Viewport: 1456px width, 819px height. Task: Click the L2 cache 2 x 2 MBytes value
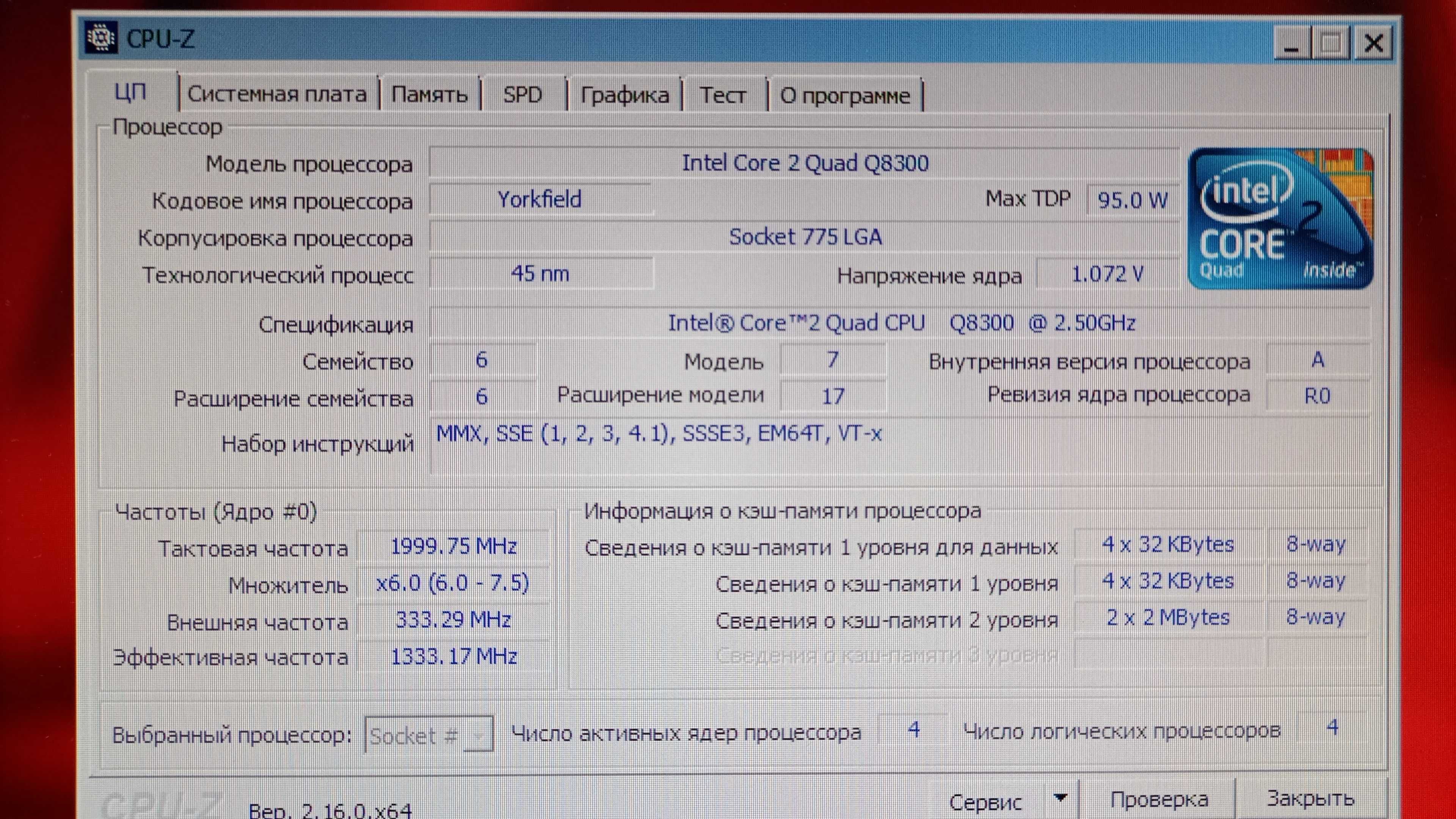point(1168,618)
